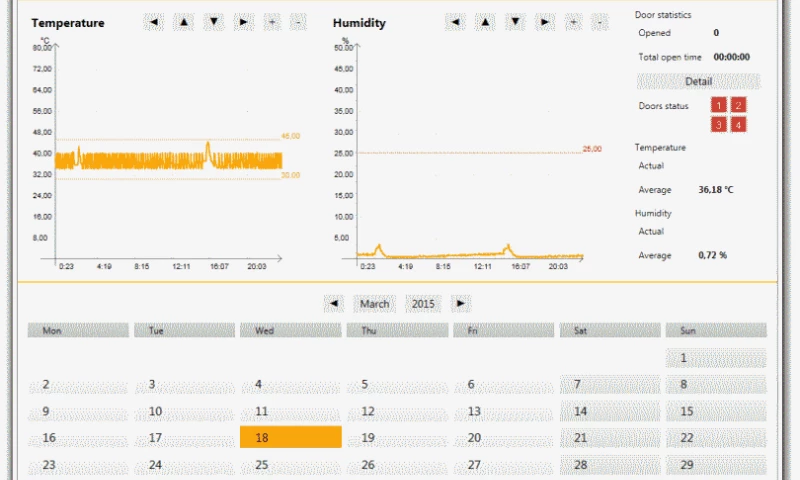Pan Temperature chart left with arrow

154,21
